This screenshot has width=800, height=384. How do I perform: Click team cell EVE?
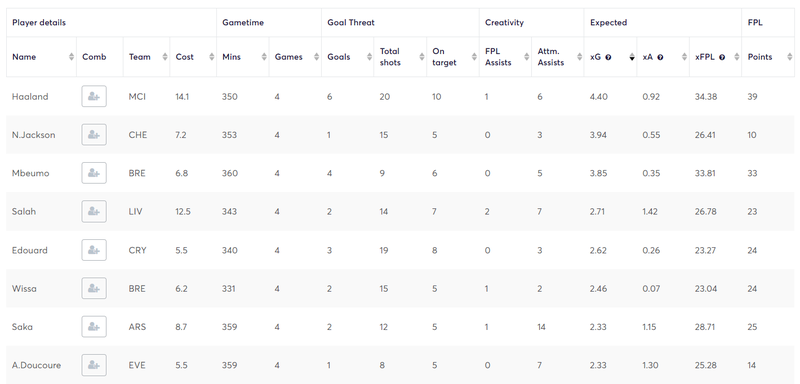tap(137, 365)
